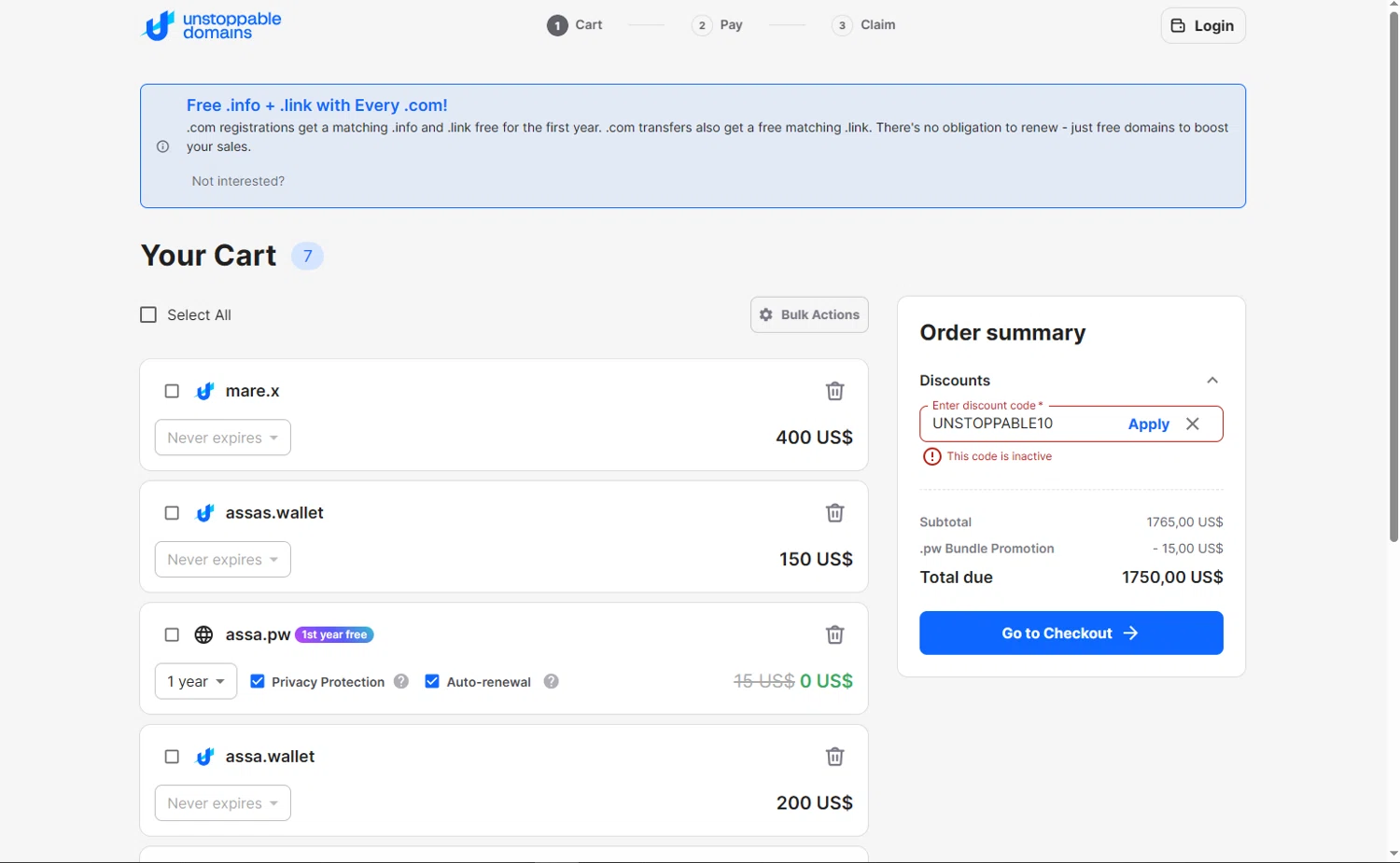This screenshot has width=1400, height=863.
Task: Select the assas.wallet checkbox
Action: (172, 513)
